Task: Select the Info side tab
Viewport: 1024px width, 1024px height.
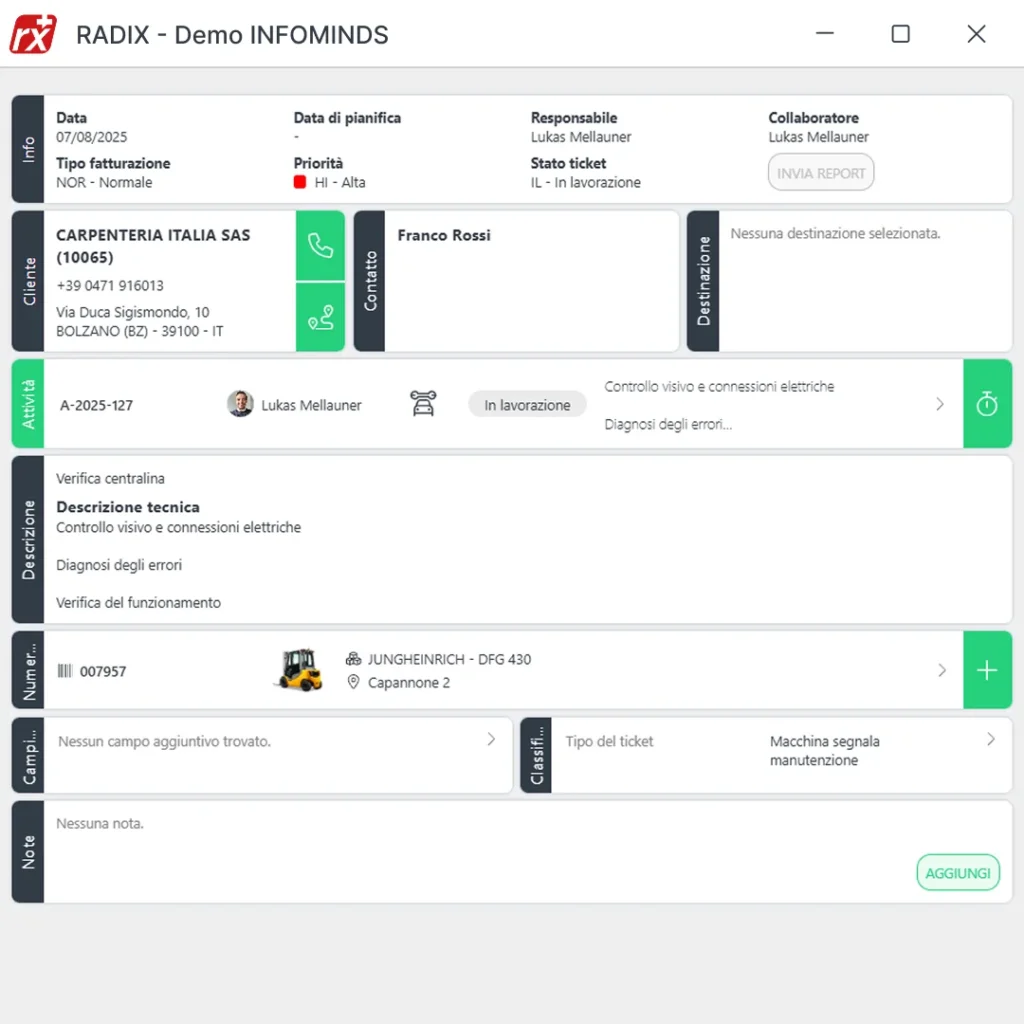Action: pos(28,149)
